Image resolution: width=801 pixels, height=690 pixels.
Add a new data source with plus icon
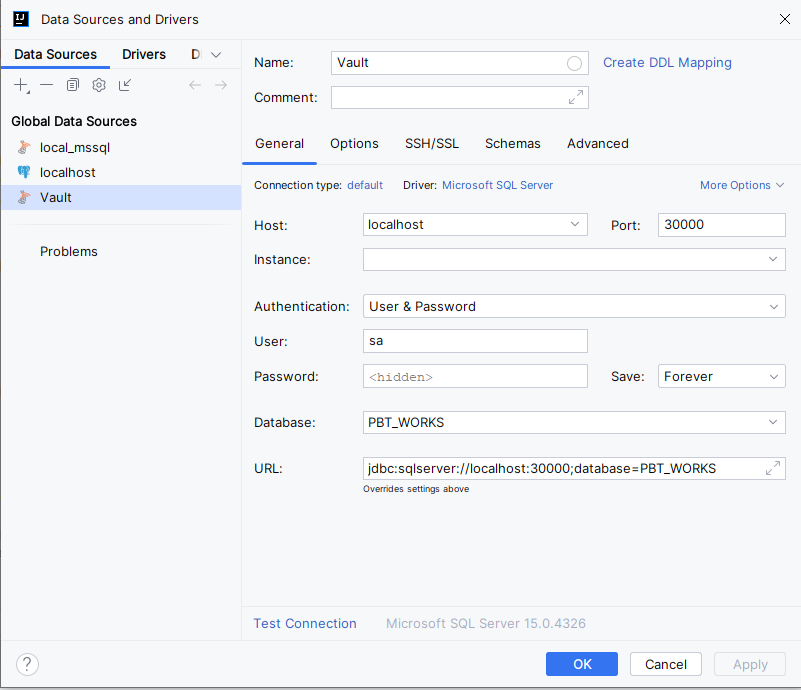(21, 85)
